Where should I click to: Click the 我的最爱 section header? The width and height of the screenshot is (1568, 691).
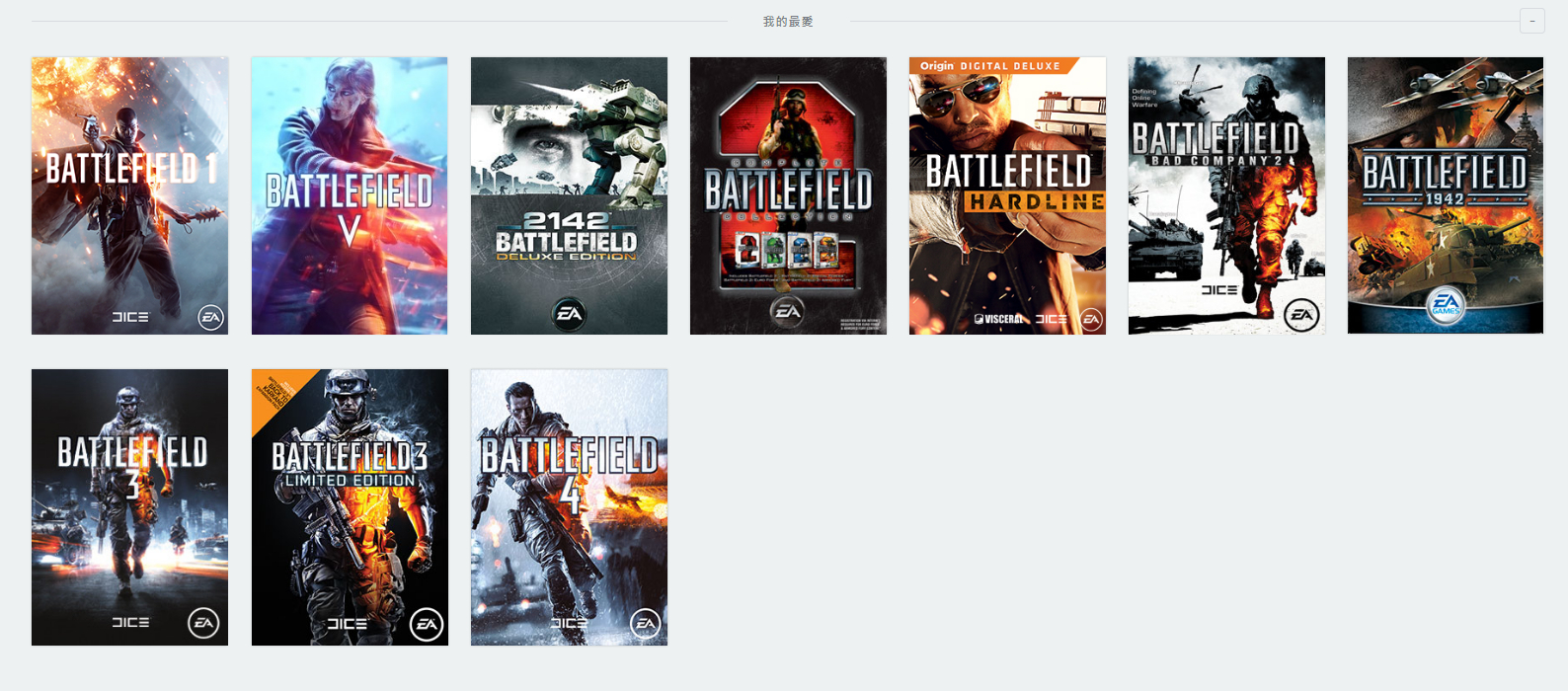788,21
